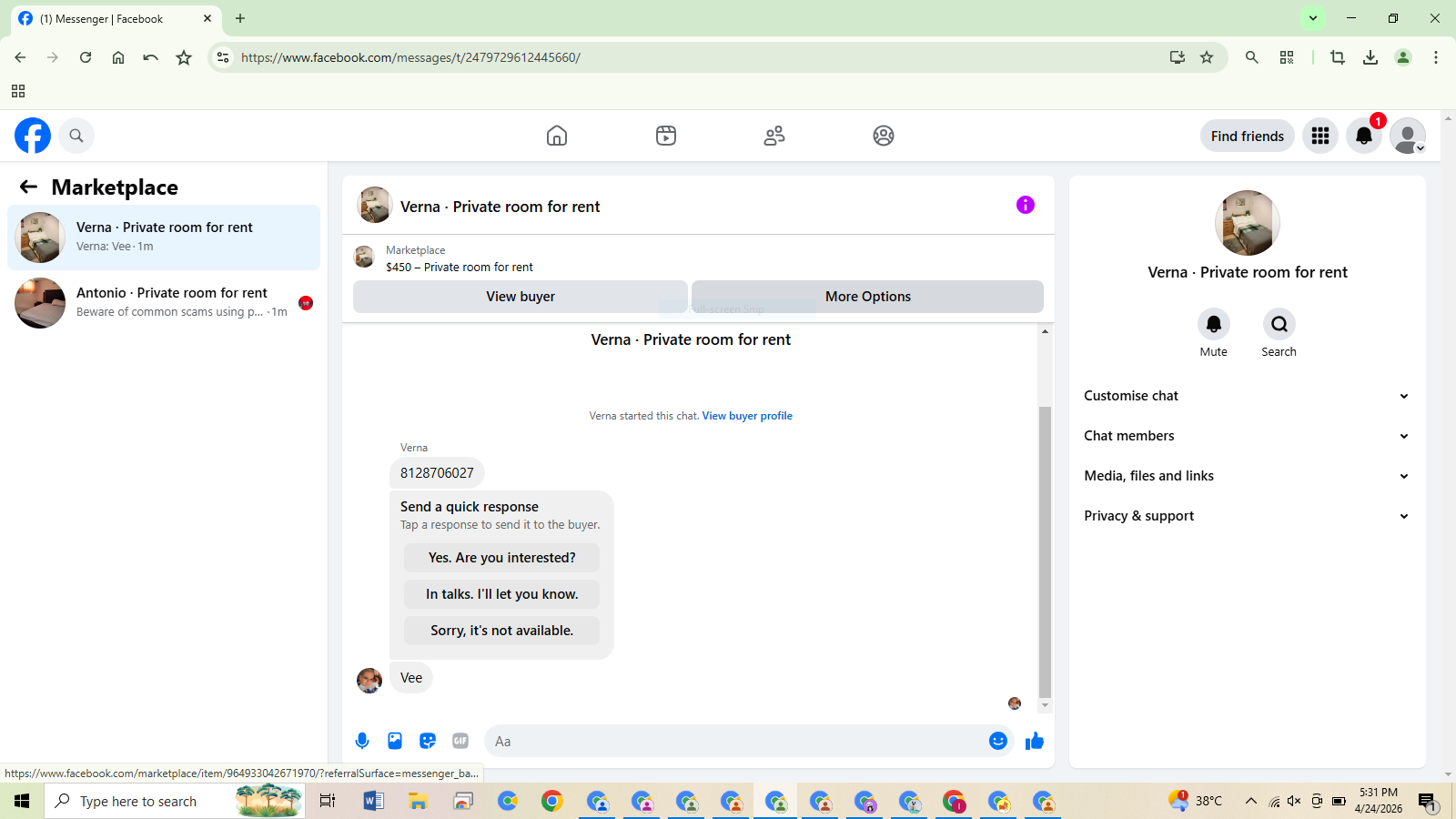Open account profile picture menu
The width and height of the screenshot is (1456, 819).
pyautogui.click(x=1408, y=136)
